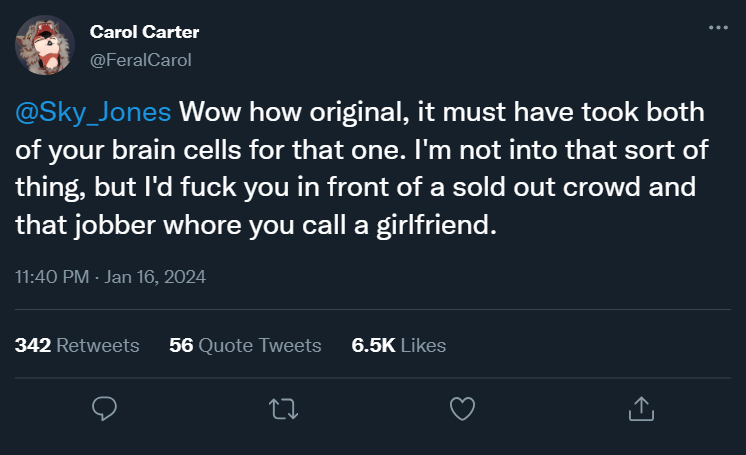Retweet using the arrows icon
This screenshot has width=746, height=455.
[282, 408]
